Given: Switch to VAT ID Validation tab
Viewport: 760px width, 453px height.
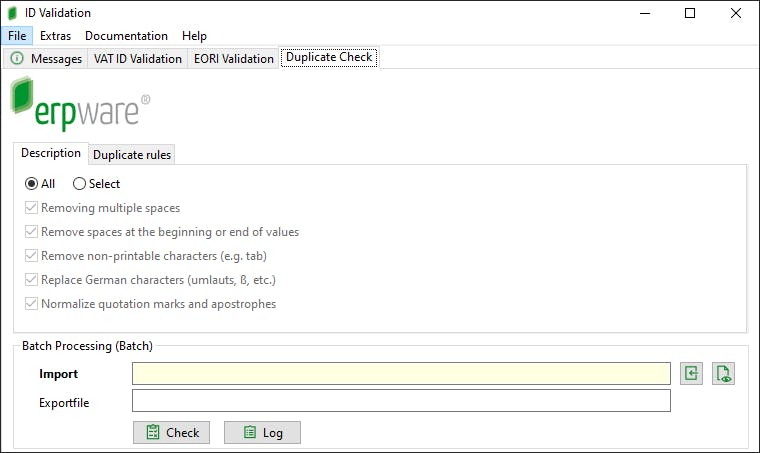Looking at the screenshot, I should [x=138, y=59].
